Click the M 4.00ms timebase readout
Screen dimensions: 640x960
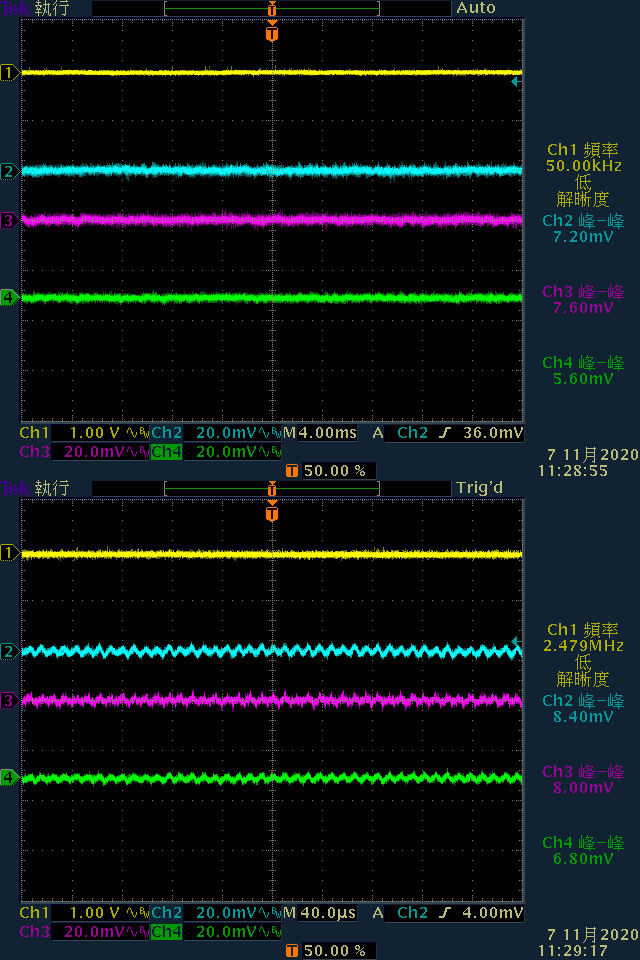(320, 433)
